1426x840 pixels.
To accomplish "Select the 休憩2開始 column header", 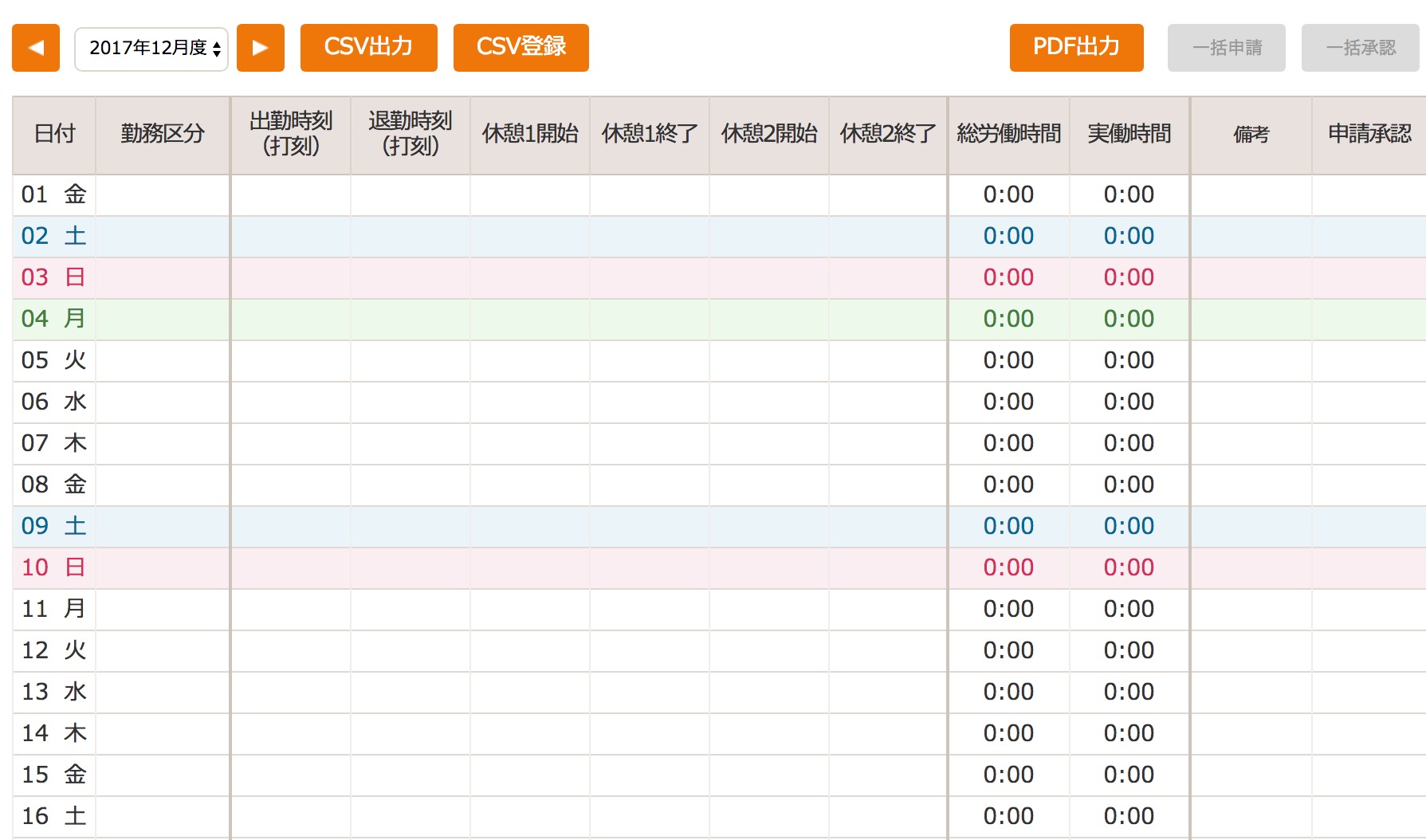I will (769, 135).
